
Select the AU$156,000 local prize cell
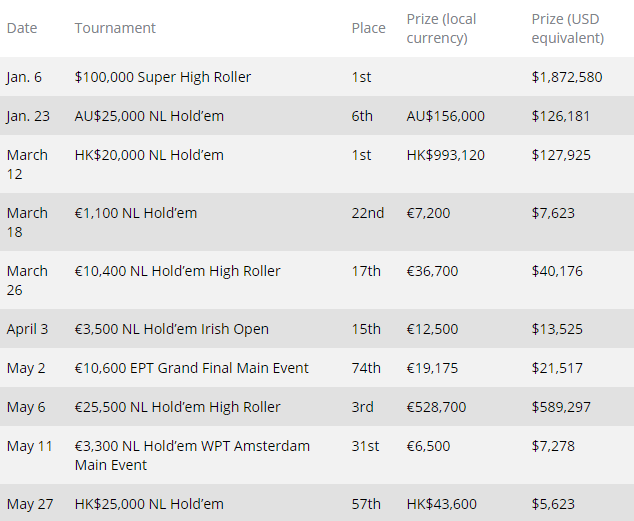click(446, 116)
